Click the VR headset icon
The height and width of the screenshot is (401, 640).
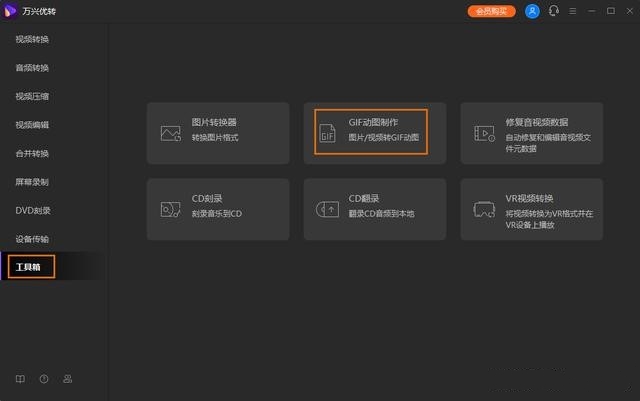coord(484,209)
